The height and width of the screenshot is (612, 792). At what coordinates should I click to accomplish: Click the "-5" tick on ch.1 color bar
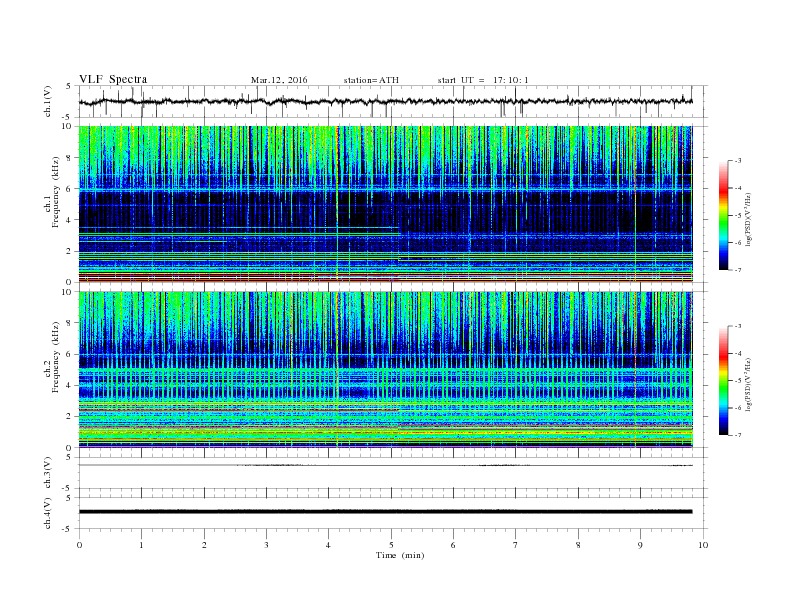[738, 216]
